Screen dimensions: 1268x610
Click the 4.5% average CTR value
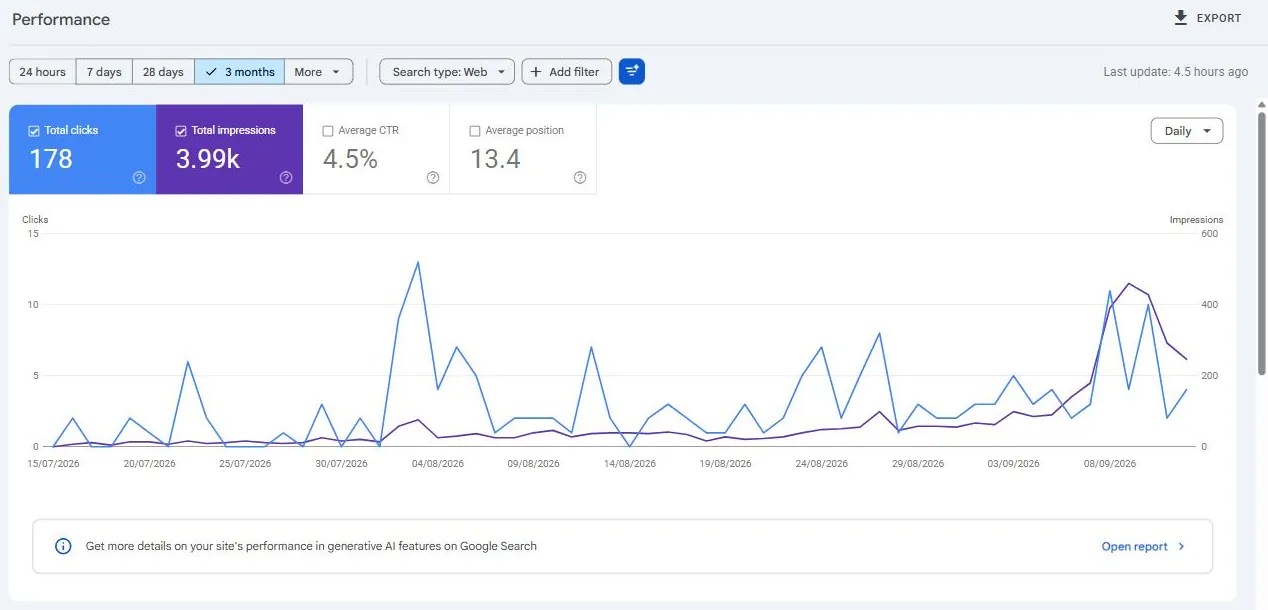tap(350, 158)
